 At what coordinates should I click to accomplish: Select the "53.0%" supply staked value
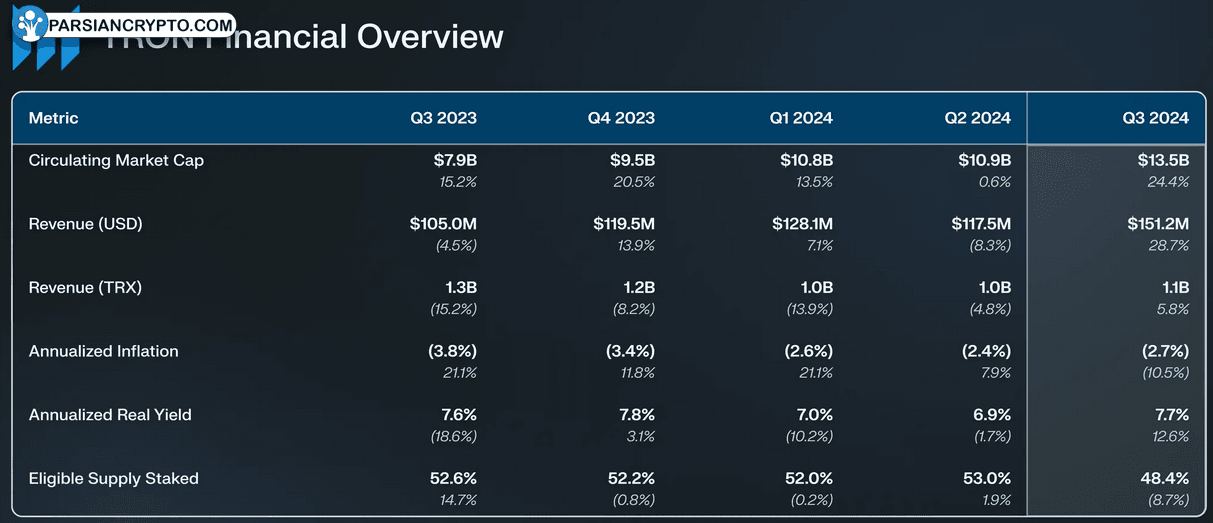(987, 479)
